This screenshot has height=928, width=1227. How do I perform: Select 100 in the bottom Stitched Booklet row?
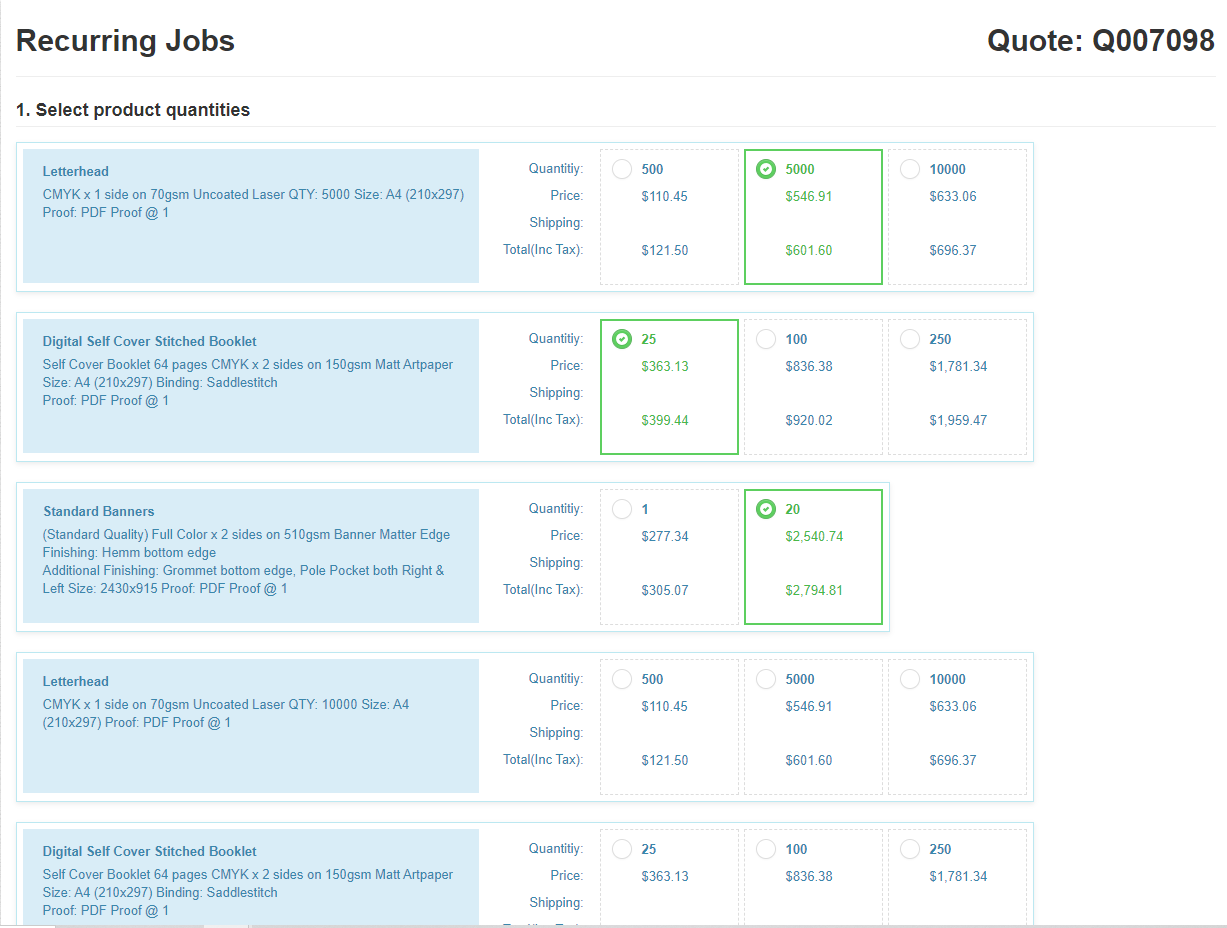766,849
